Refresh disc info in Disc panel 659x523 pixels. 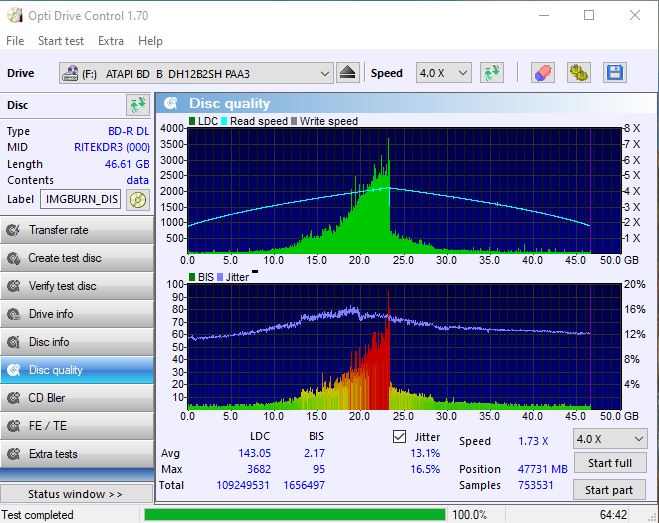pyautogui.click(x=137, y=105)
